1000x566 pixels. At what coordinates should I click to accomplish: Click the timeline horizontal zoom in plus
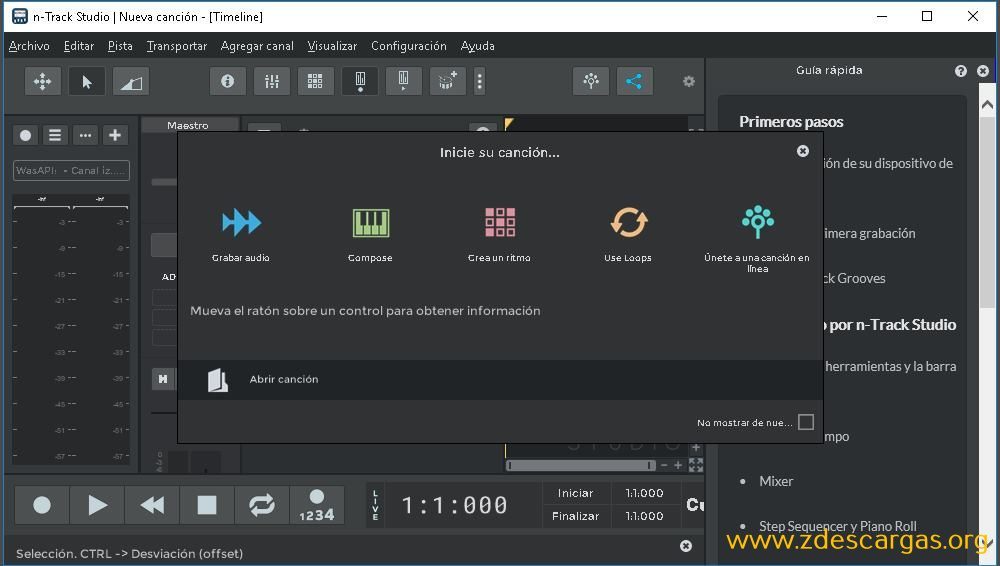(678, 465)
